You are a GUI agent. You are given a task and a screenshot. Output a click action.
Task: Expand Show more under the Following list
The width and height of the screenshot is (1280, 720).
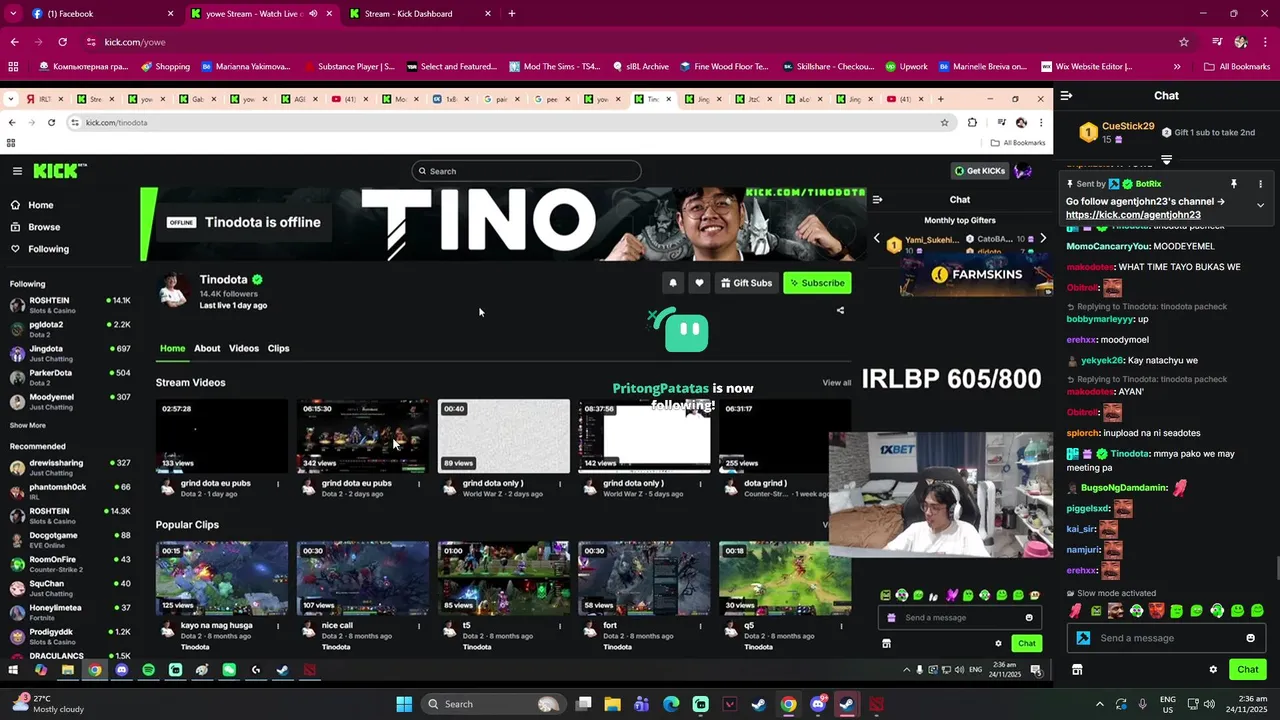coord(28,425)
